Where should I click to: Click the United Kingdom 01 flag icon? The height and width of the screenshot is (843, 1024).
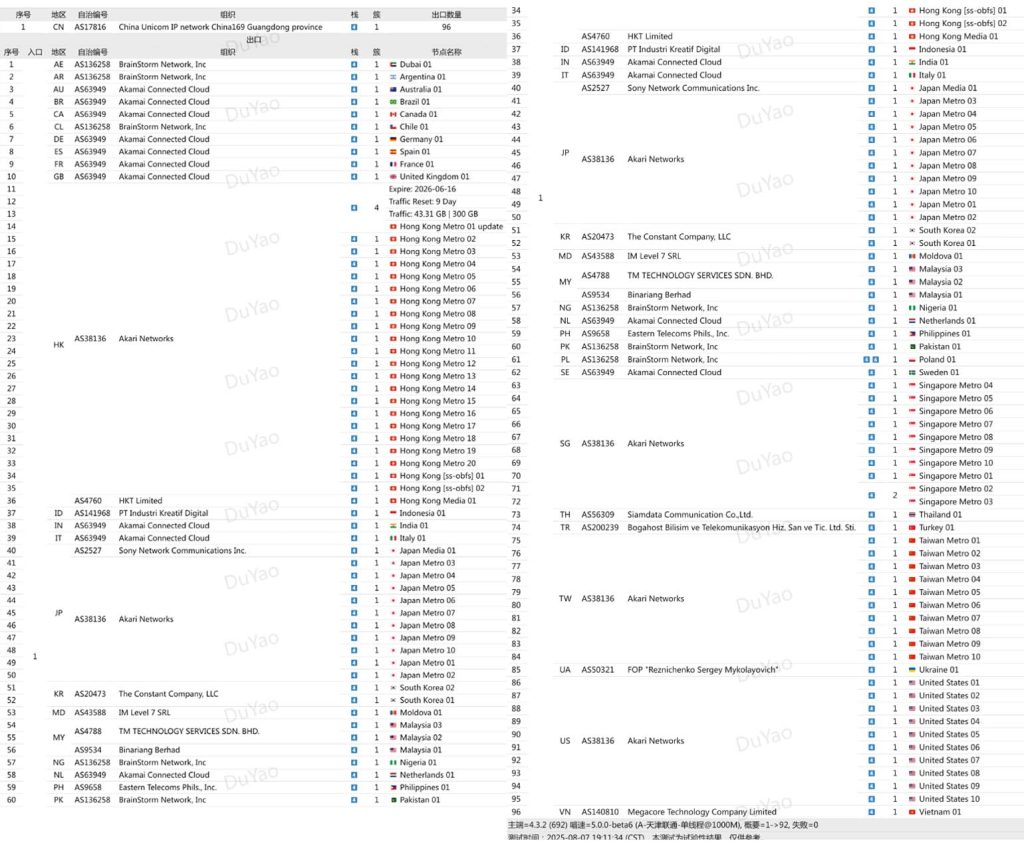pyautogui.click(x=393, y=176)
